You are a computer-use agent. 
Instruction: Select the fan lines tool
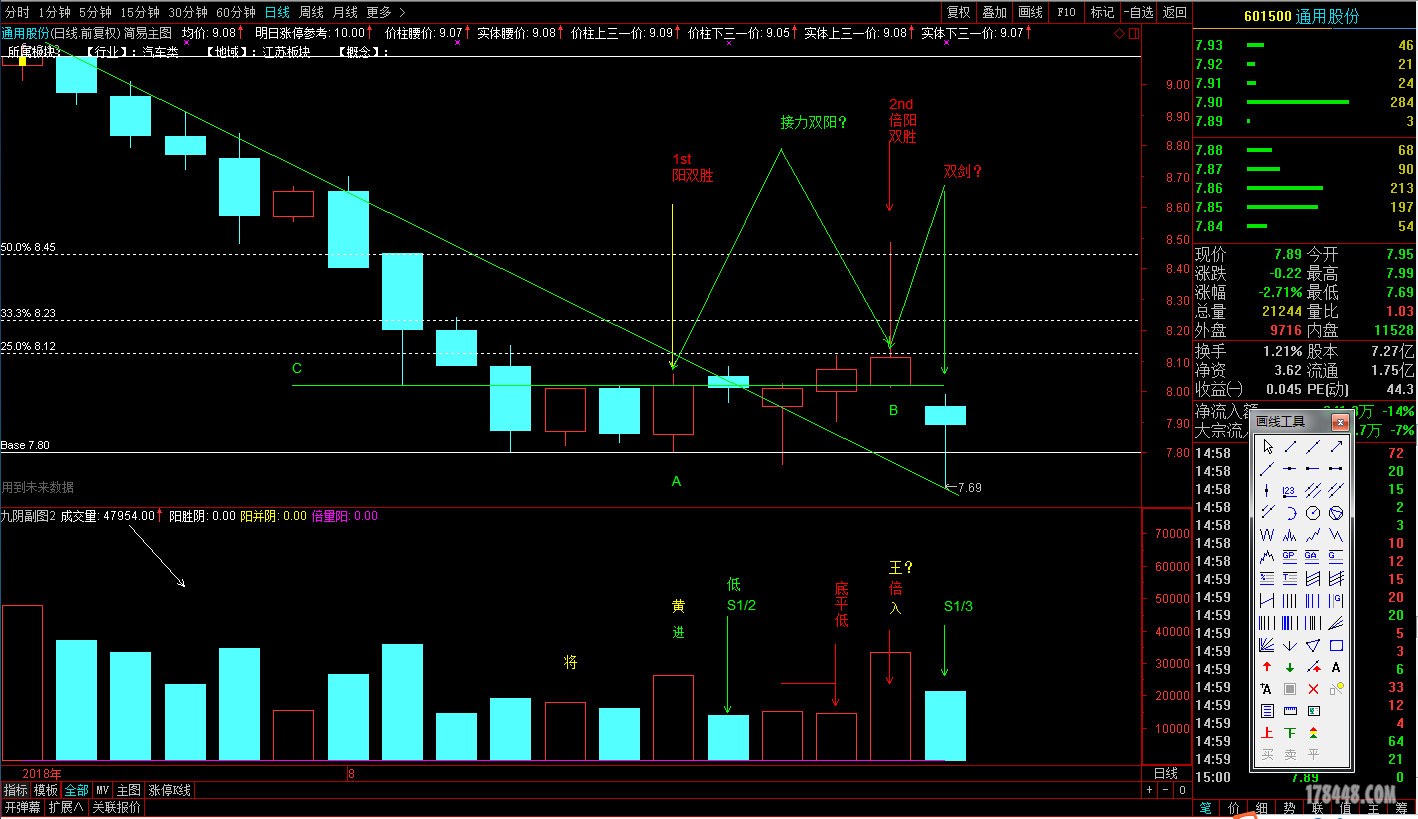pos(1267,645)
